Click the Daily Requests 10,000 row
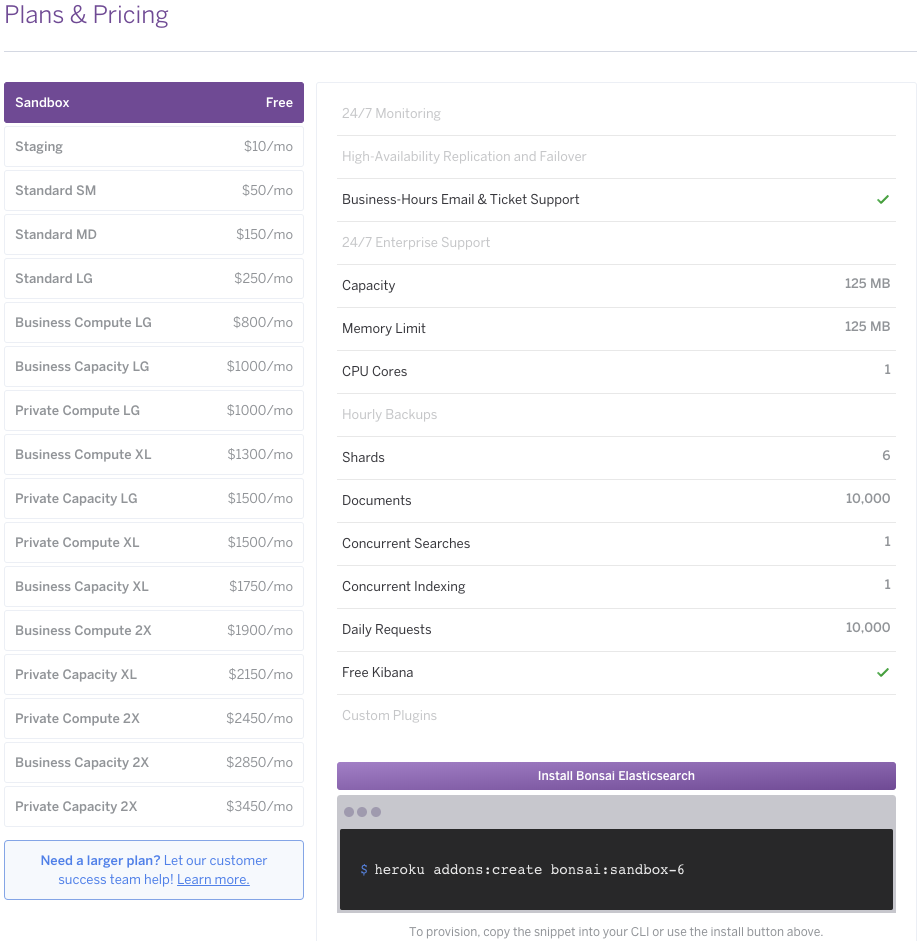 616,629
